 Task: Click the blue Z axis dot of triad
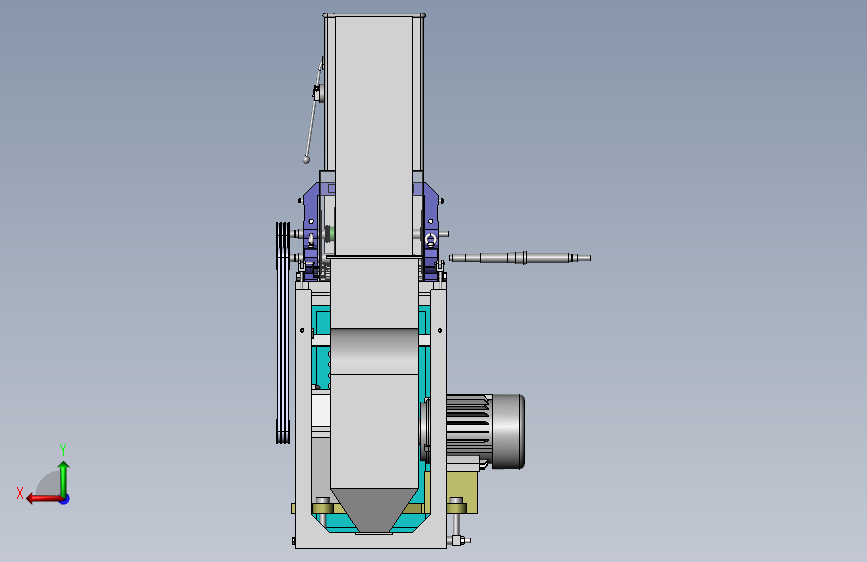point(65,499)
